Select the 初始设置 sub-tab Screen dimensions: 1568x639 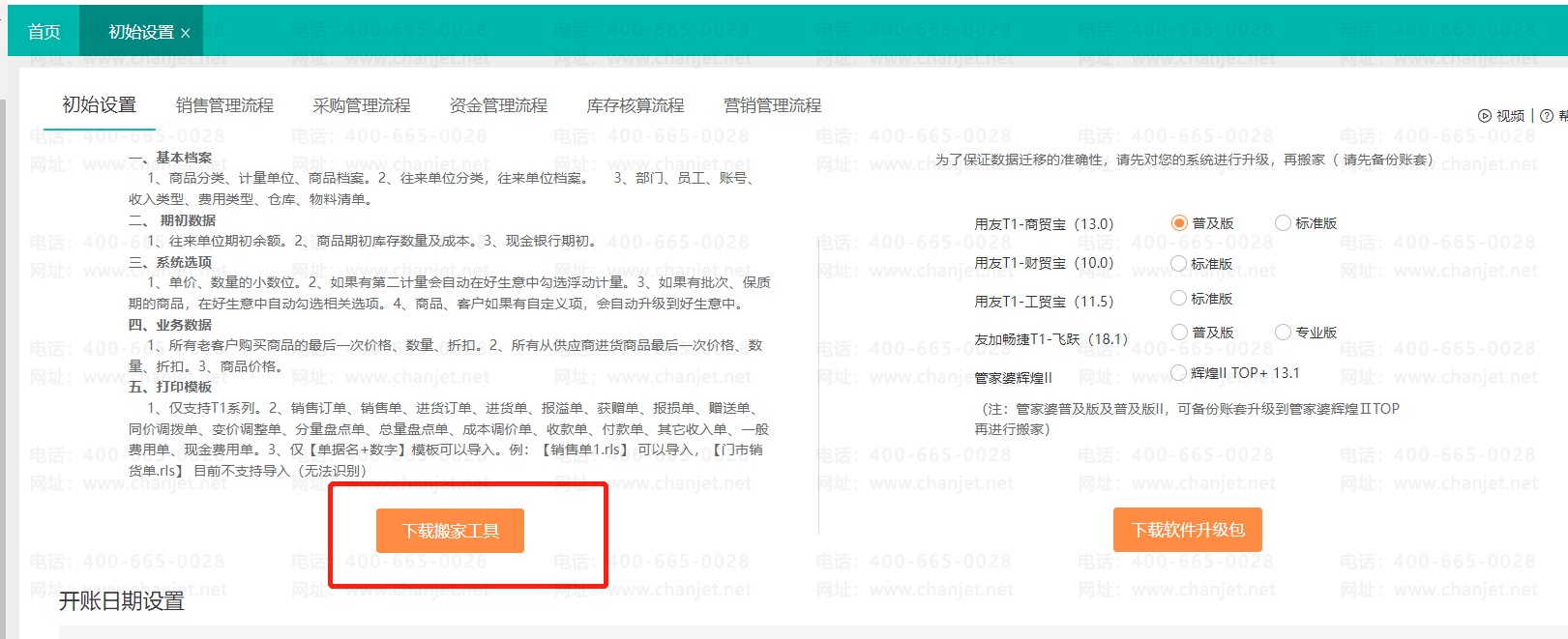pyautogui.click(x=100, y=105)
